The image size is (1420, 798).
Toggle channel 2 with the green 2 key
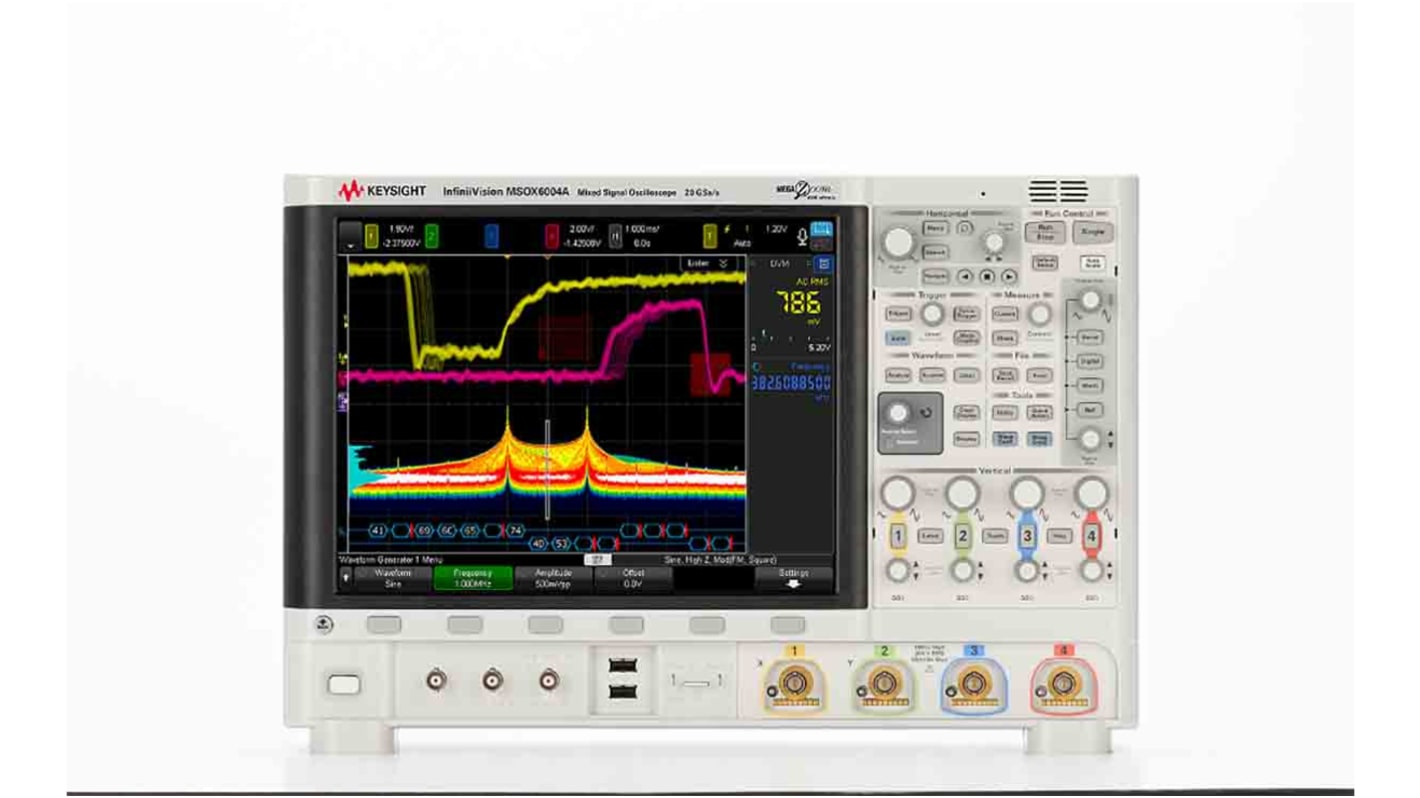click(962, 536)
